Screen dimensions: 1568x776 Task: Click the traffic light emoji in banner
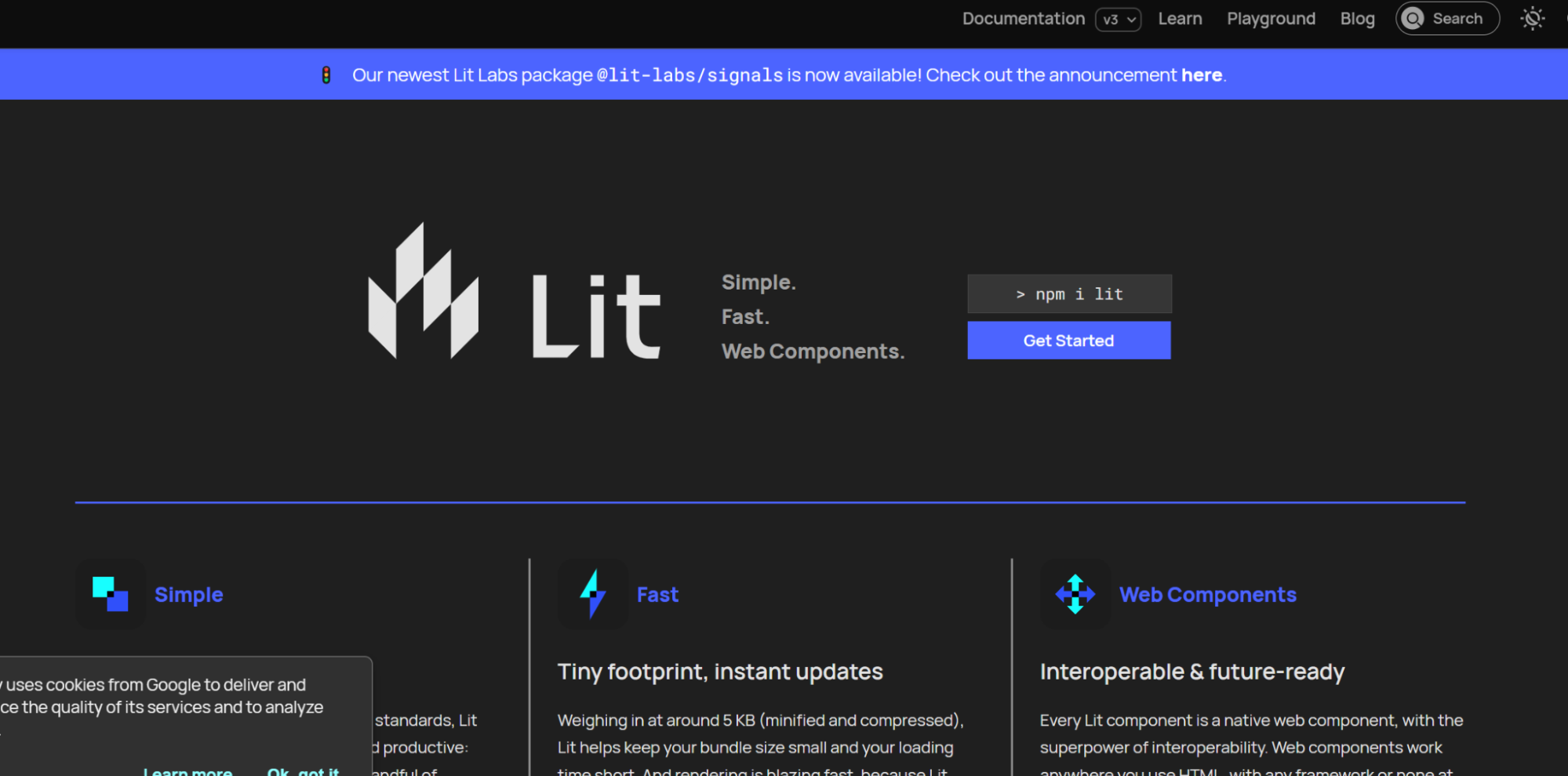click(x=326, y=75)
